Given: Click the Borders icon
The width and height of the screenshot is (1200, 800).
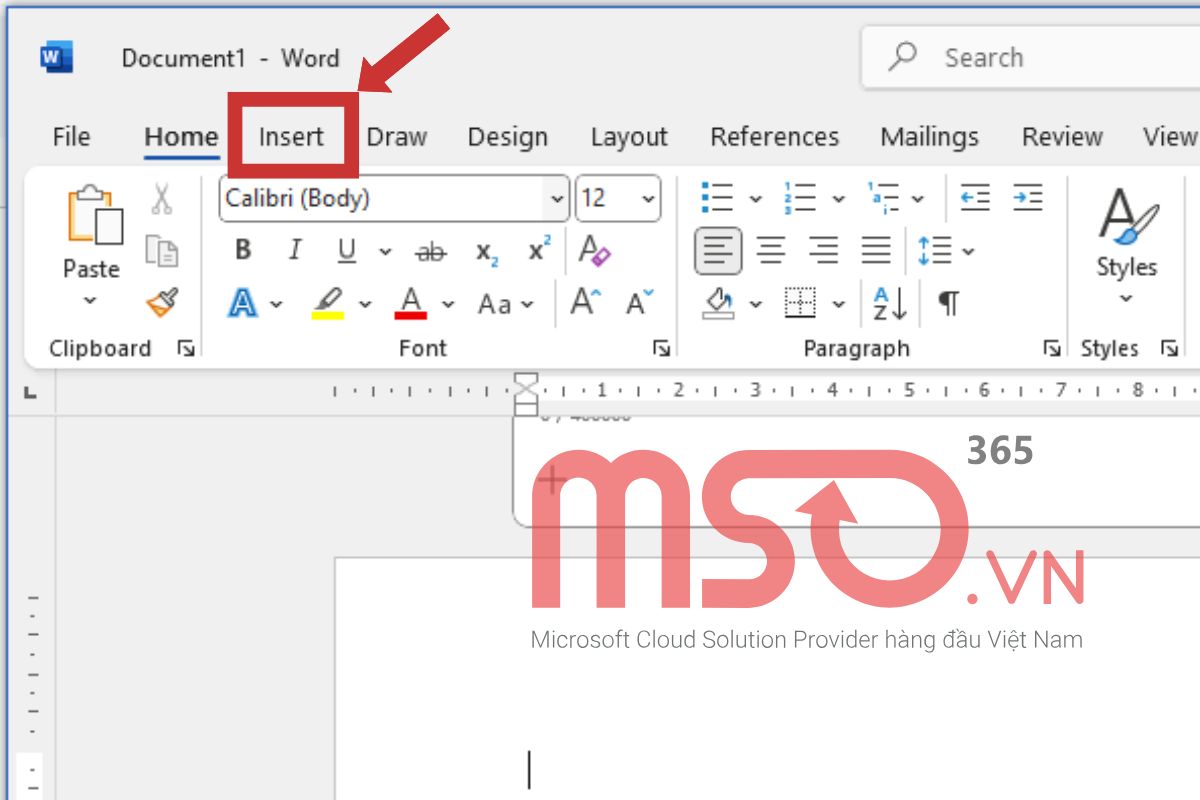Looking at the screenshot, I should point(800,302).
